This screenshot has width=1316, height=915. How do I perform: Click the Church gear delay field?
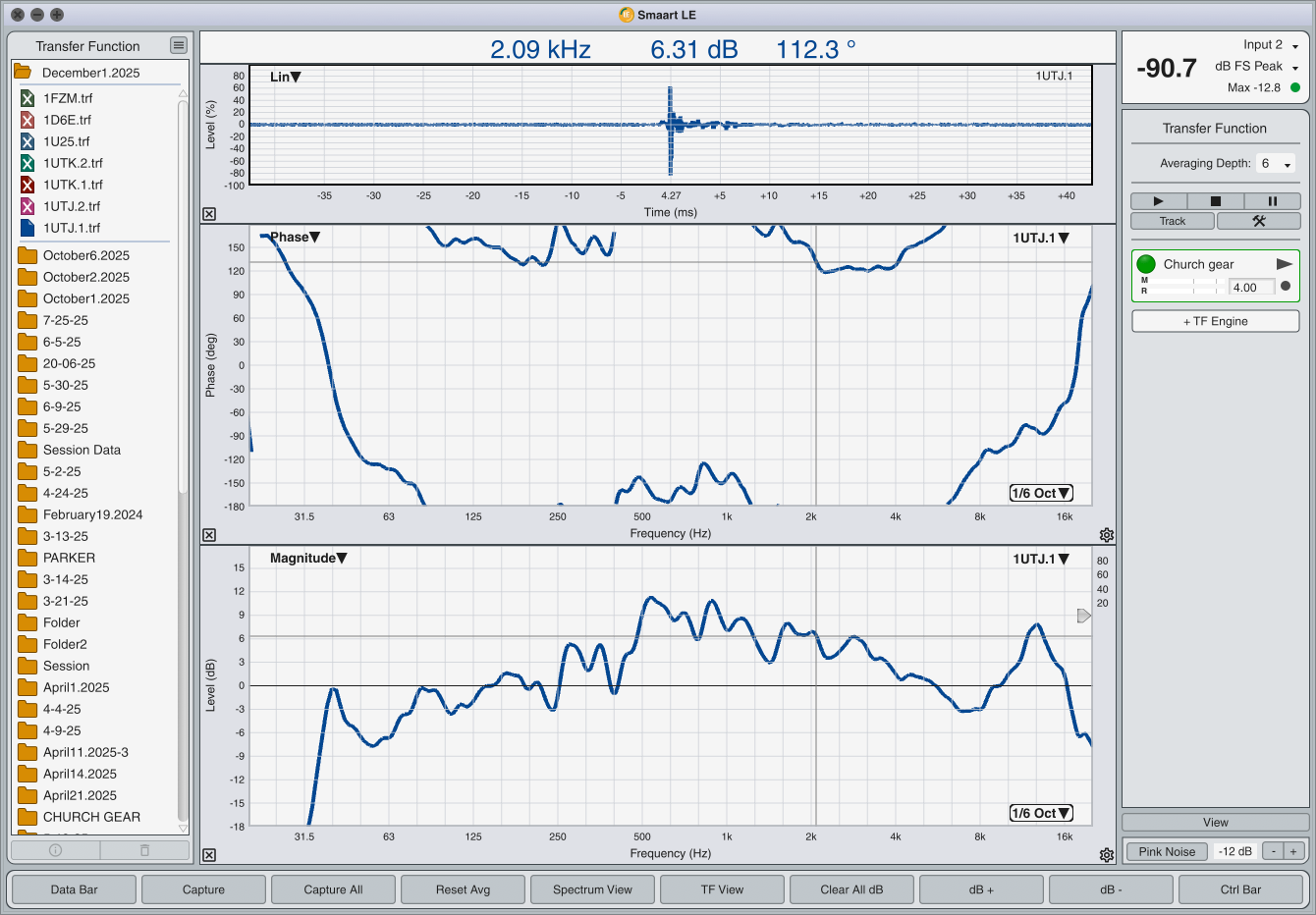click(x=1251, y=288)
